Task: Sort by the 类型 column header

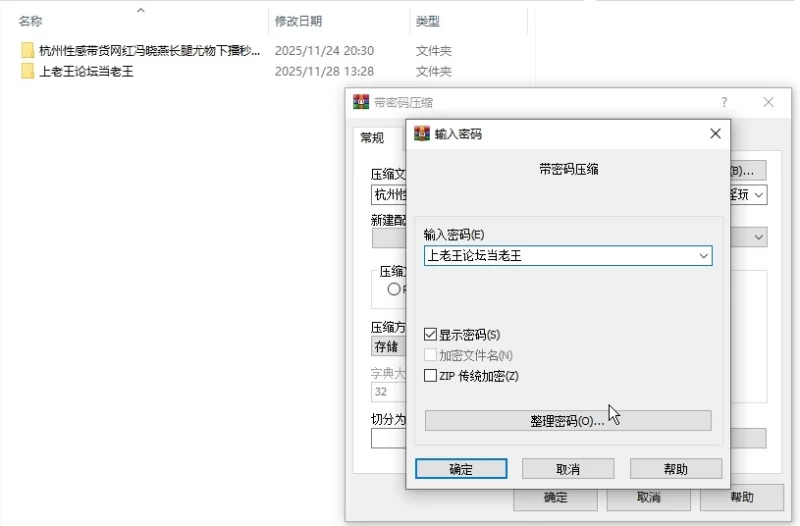Action: (x=428, y=21)
